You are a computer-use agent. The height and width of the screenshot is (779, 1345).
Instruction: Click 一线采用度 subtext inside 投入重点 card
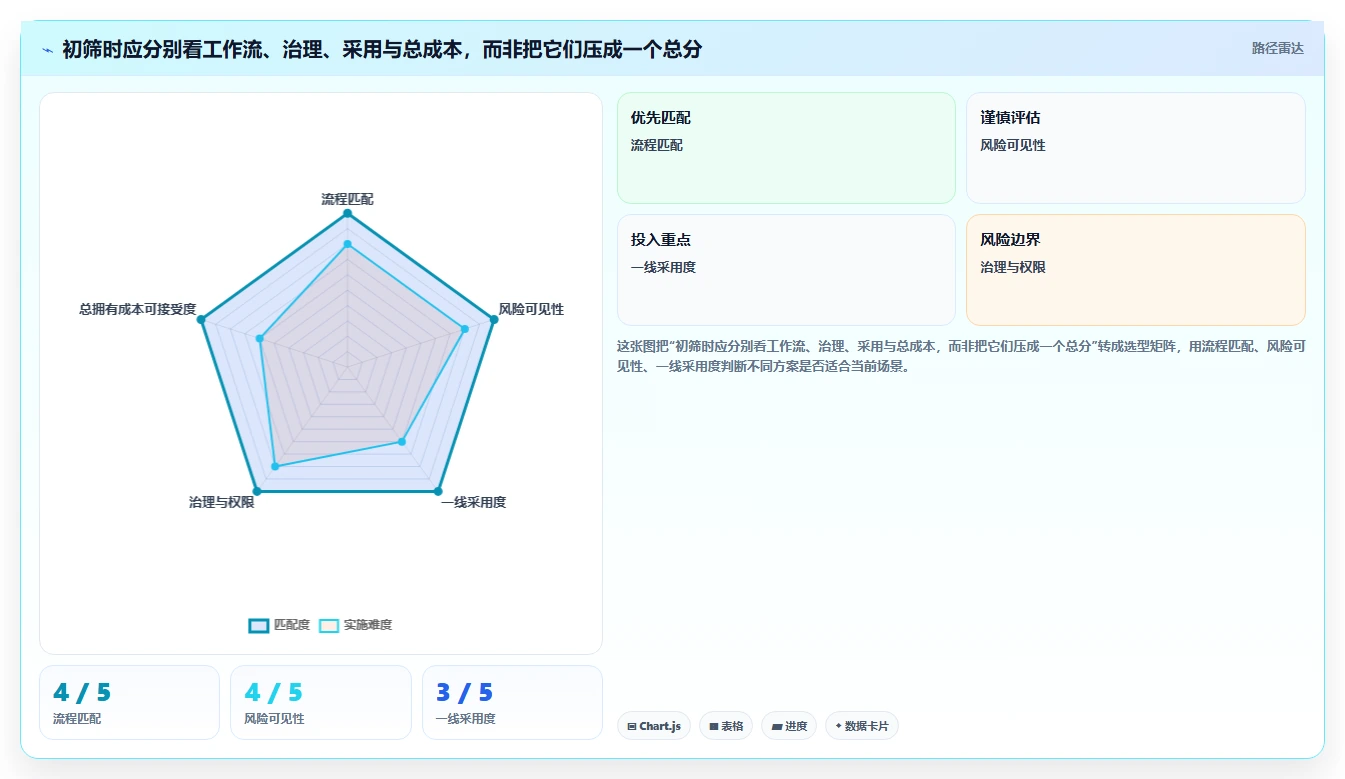pos(663,267)
